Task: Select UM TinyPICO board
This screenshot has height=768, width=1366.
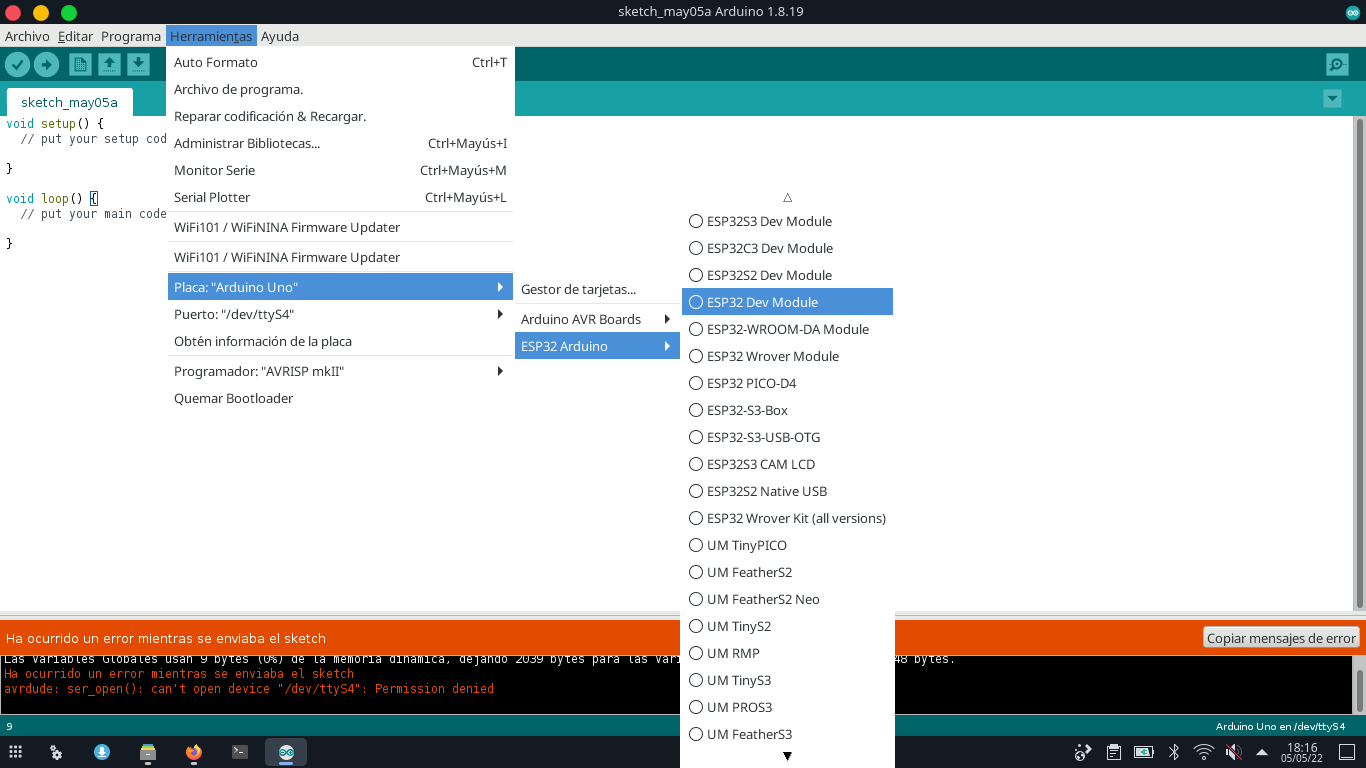Action: point(787,545)
